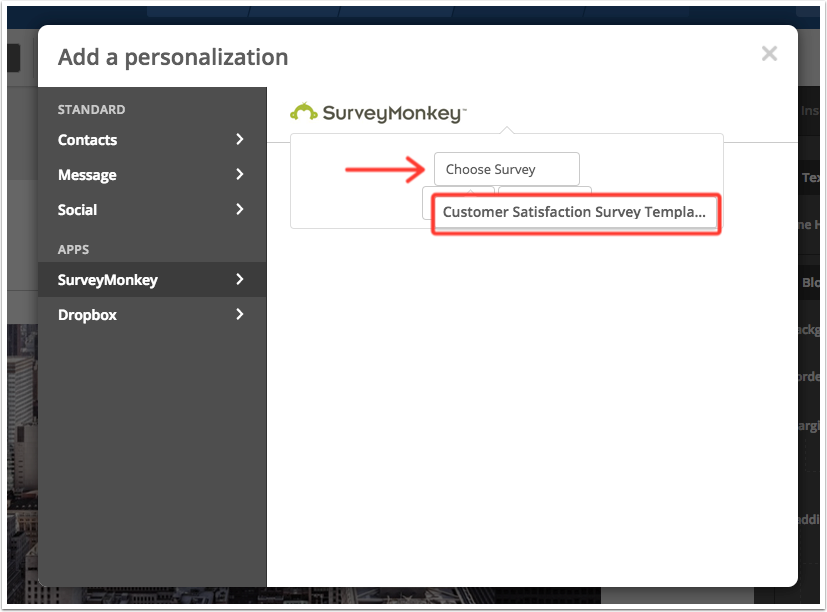Screen dimensions: 827x612
Task: Select the SurveyMonkey app entry
Action: point(152,280)
